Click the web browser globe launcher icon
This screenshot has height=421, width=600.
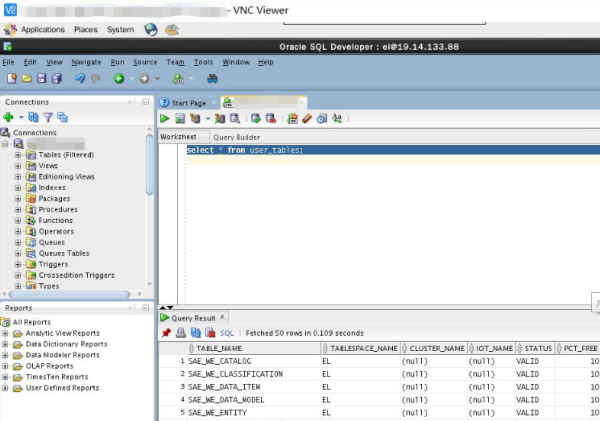click(151, 29)
